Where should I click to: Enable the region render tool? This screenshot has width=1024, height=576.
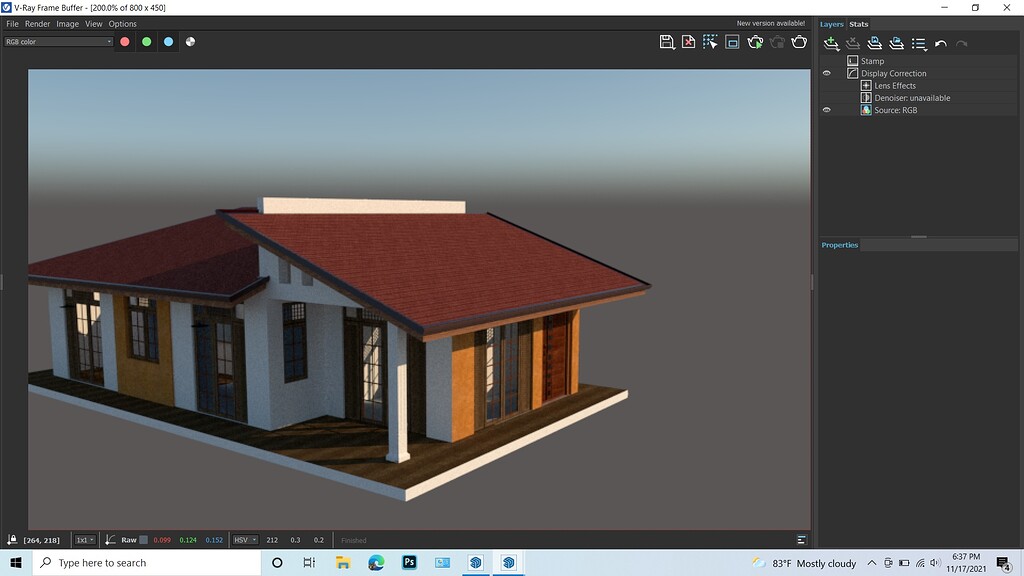pyautogui.click(x=710, y=42)
